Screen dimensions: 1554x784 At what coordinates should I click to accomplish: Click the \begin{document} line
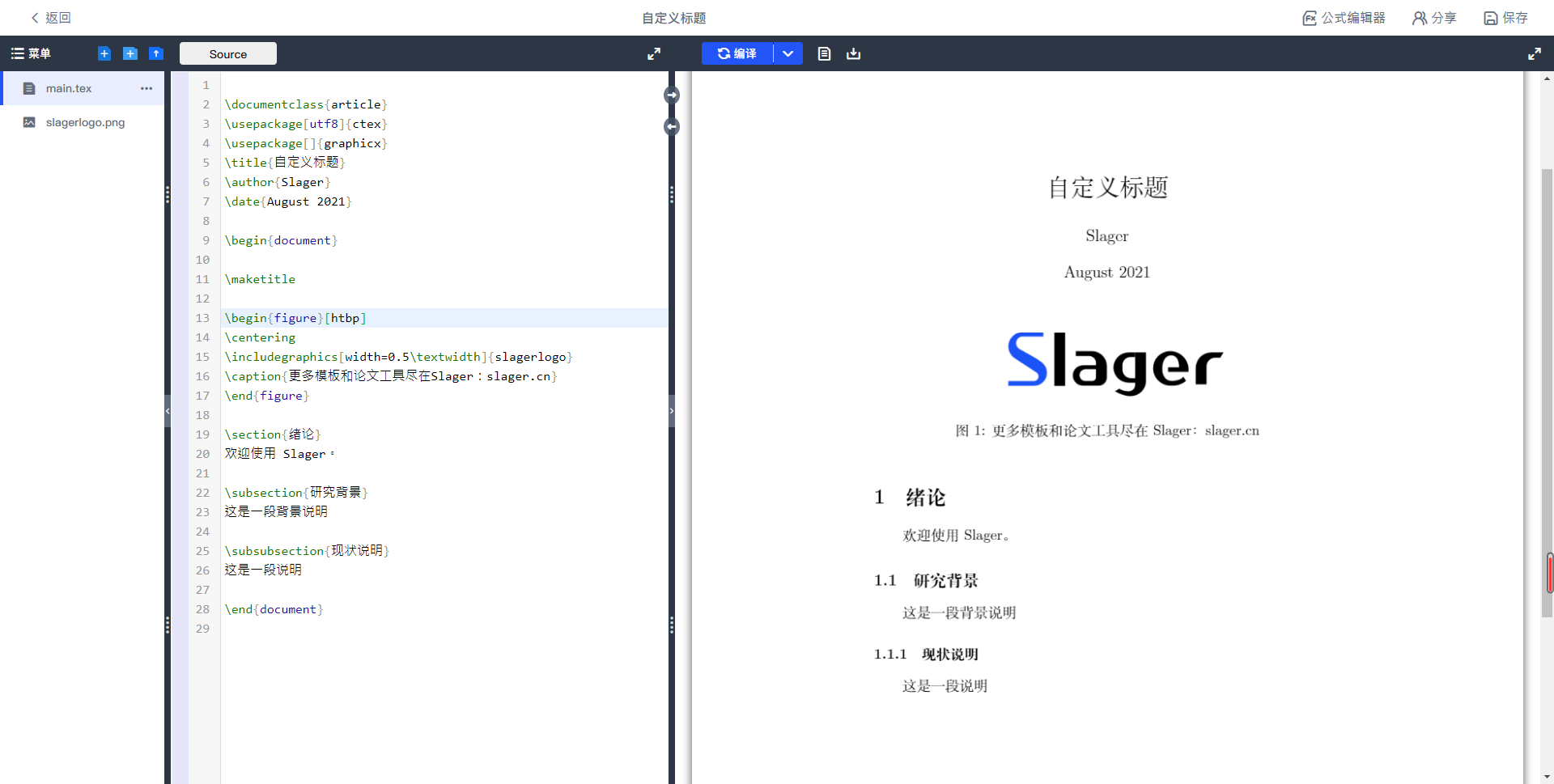pyautogui.click(x=281, y=240)
